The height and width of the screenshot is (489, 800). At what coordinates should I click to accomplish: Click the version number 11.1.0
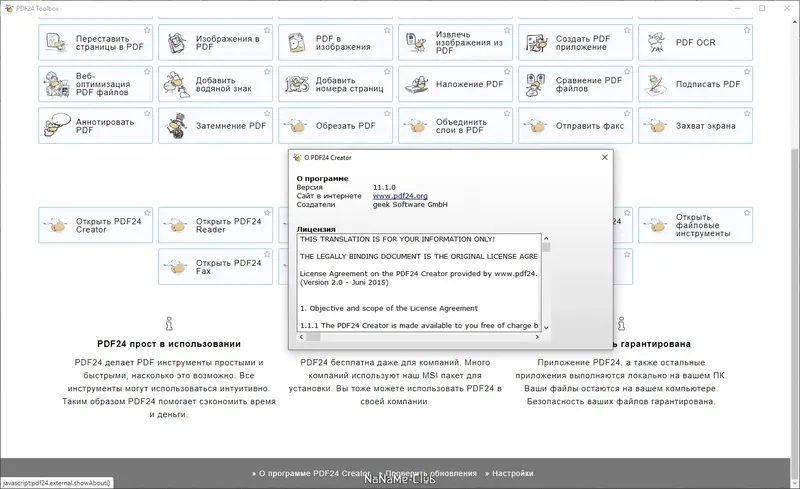click(384, 187)
